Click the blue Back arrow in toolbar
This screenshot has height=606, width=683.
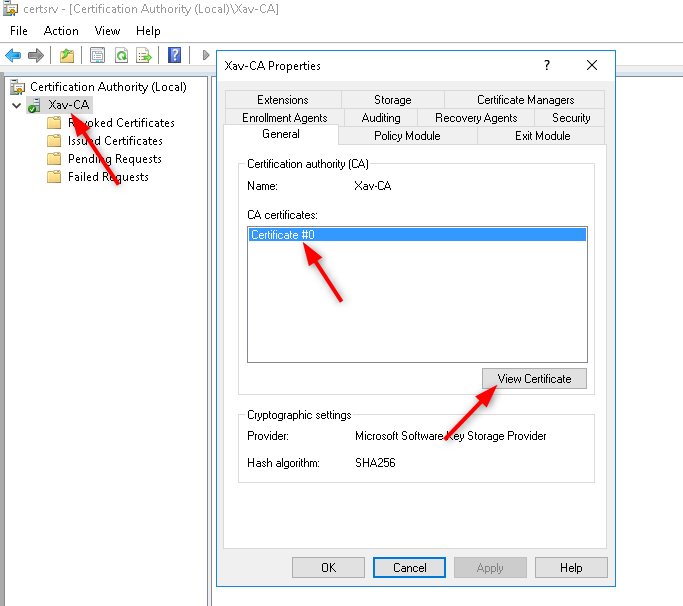[13, 55]
